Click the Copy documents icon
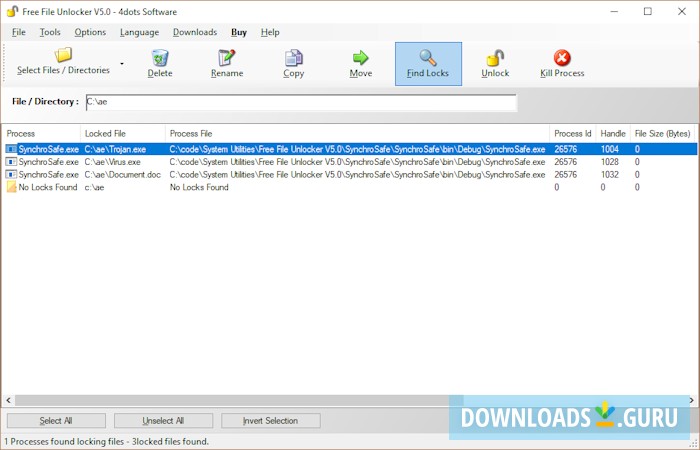700x450 pixels. click(293, 58)
